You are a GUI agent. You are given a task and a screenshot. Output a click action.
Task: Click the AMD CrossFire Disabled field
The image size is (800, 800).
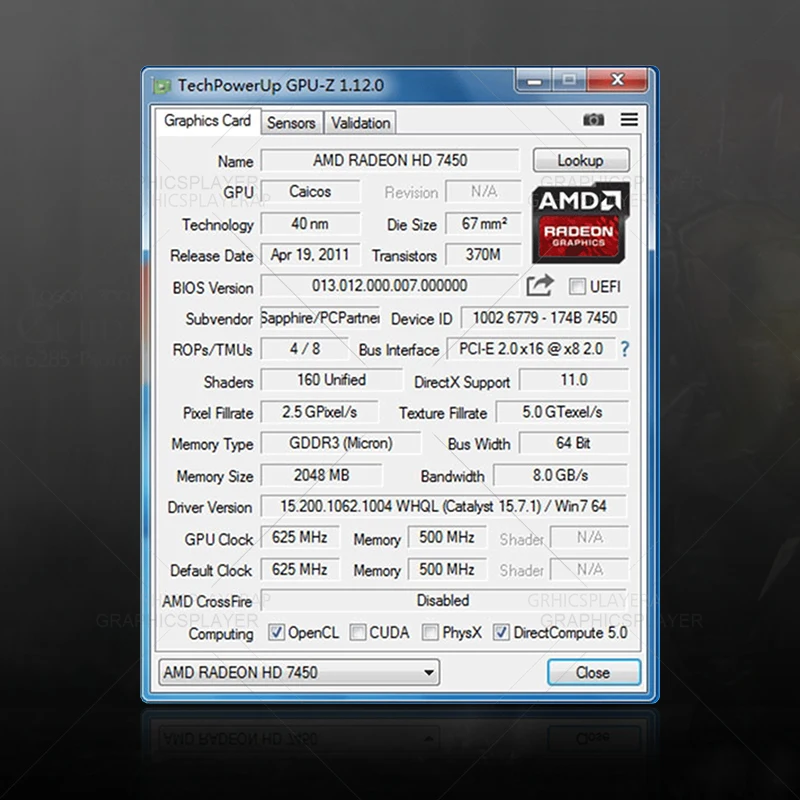(443, 601)
